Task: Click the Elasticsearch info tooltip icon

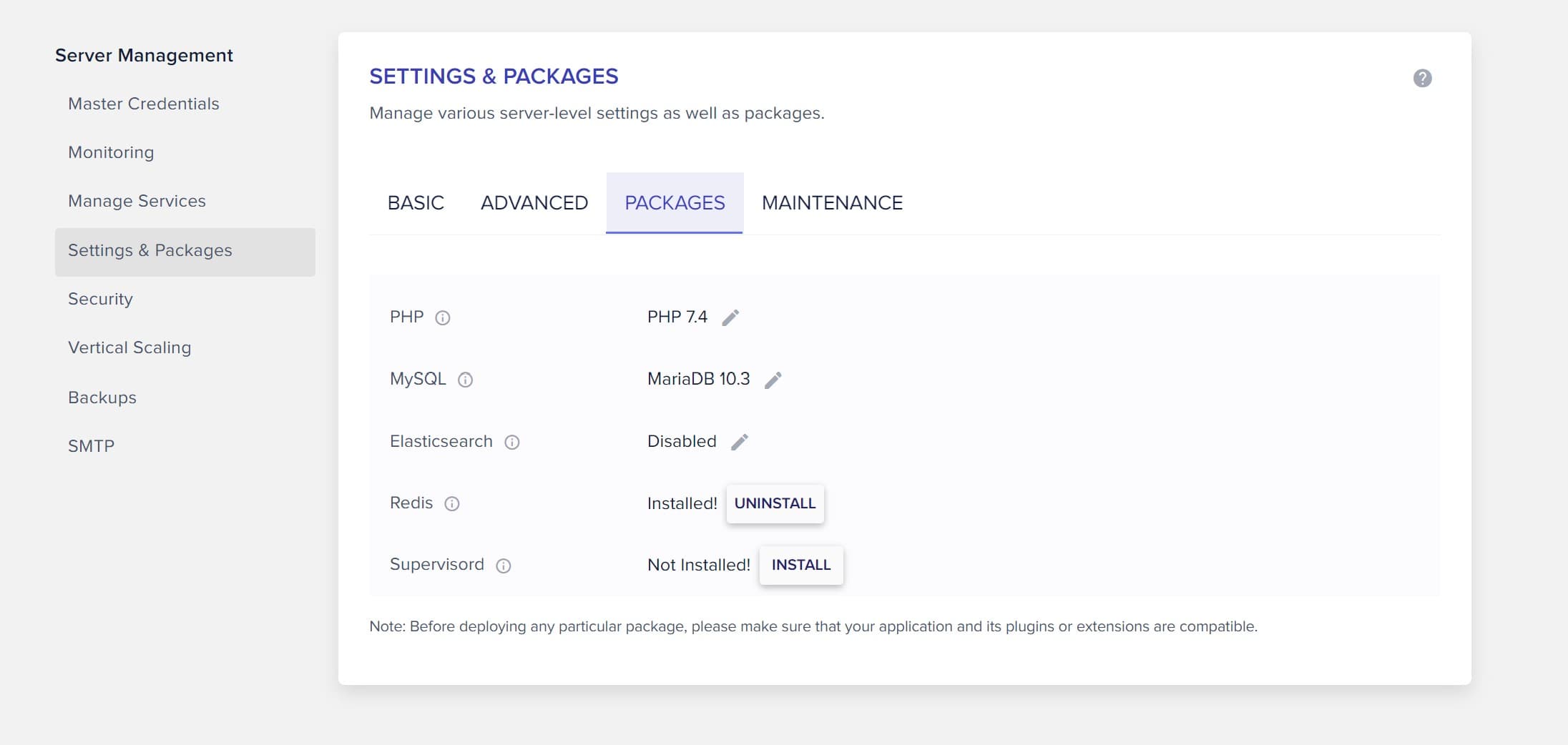Action: [511, 443]
